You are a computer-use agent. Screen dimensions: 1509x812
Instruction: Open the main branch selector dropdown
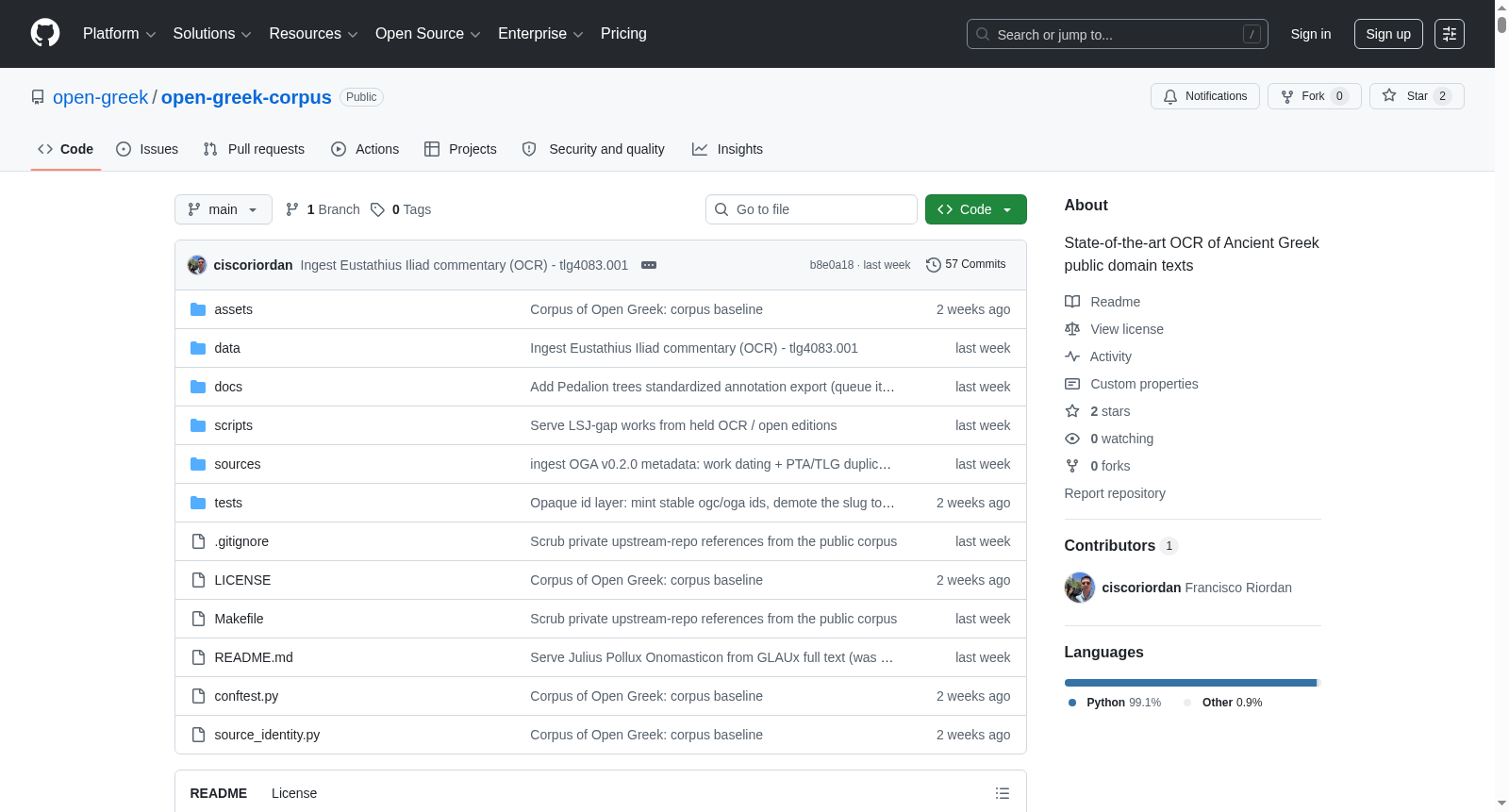[x=224, y=209]
